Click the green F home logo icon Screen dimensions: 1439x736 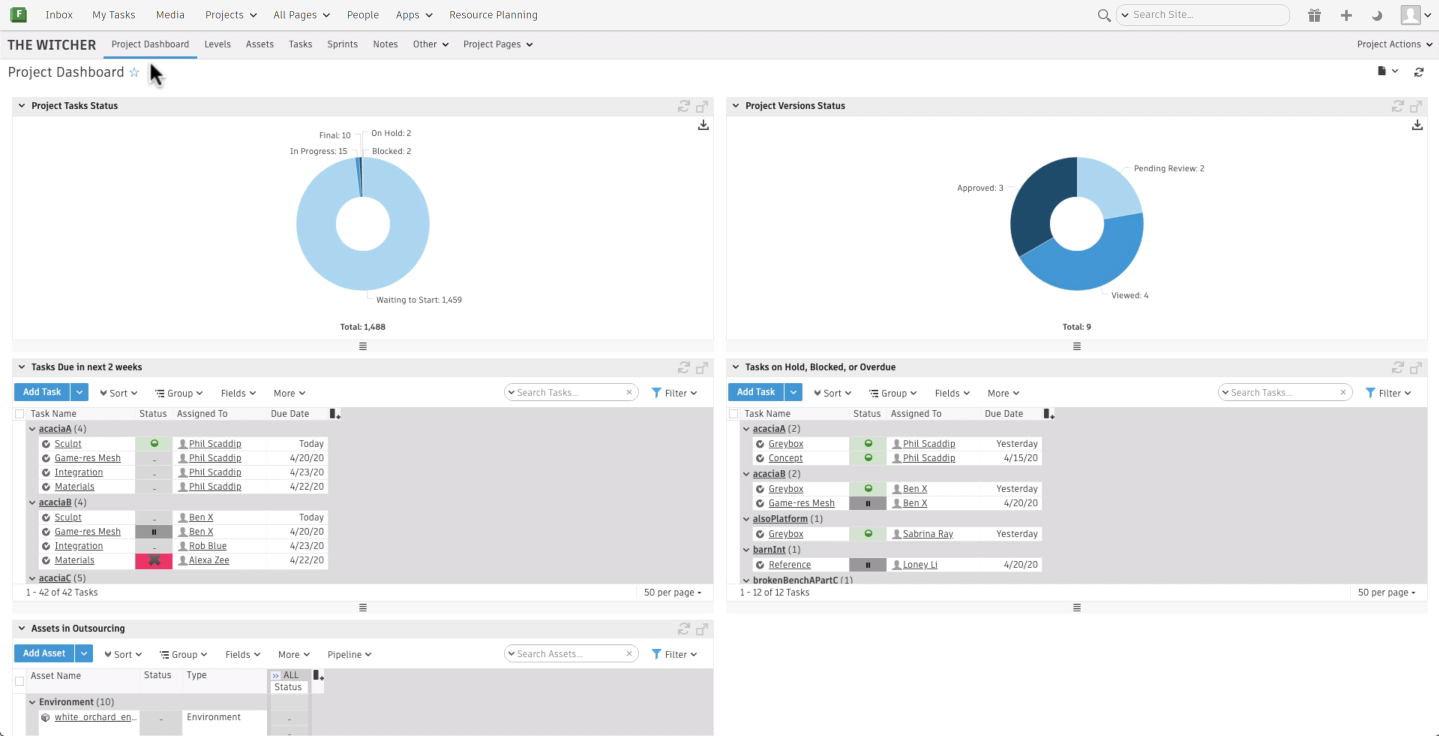(18, 15)
